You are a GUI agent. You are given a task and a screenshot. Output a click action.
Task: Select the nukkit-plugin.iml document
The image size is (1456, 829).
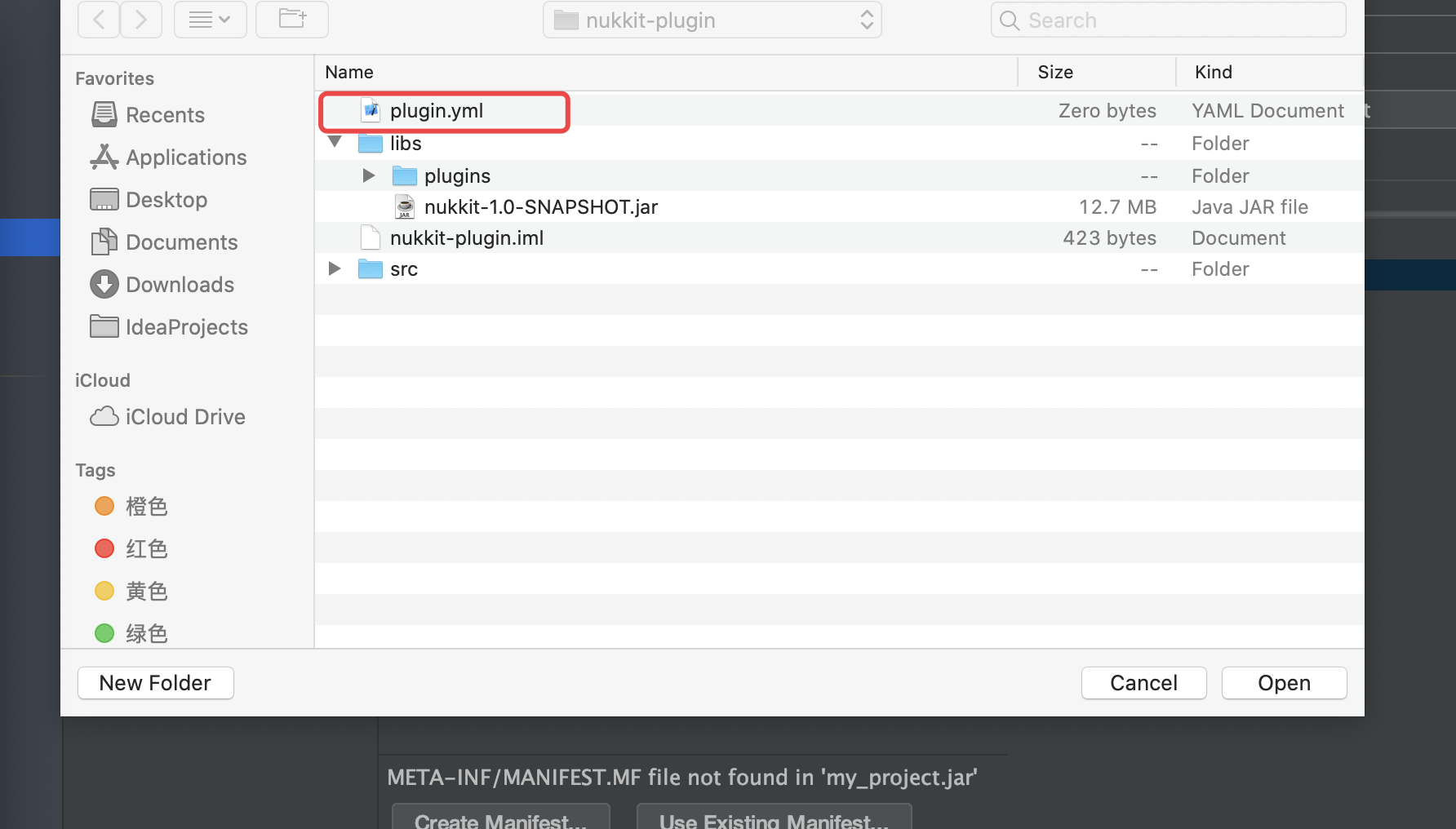click(466, 238)
